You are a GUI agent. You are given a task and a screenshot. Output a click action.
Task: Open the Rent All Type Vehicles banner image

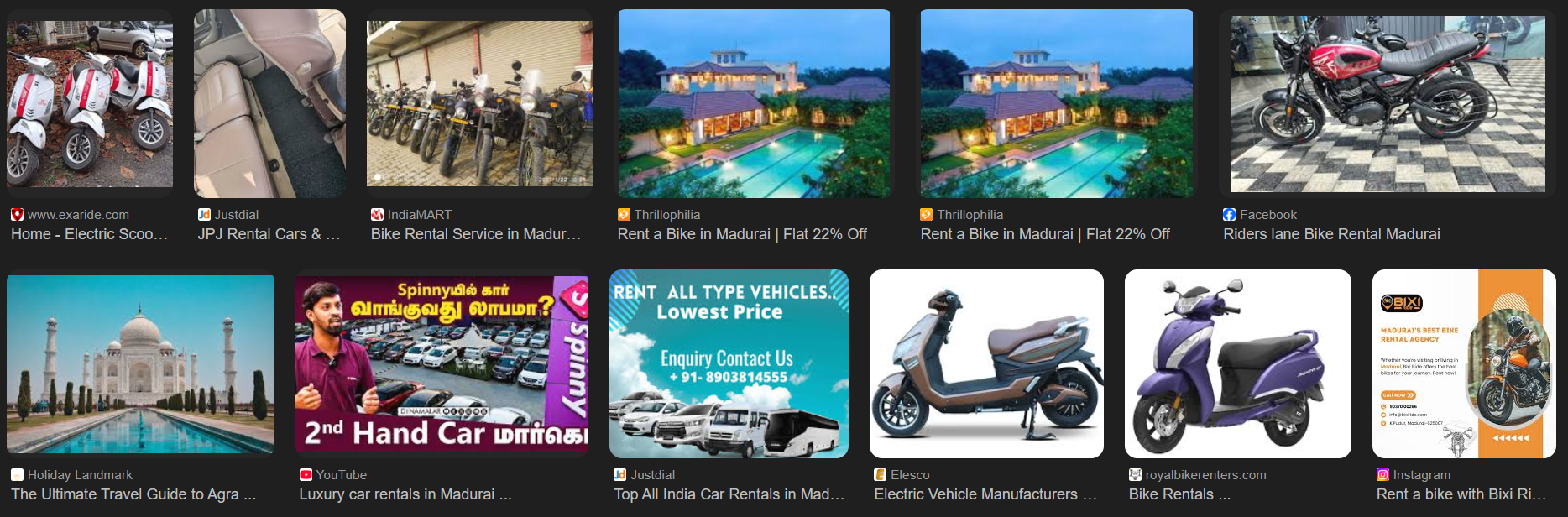(x=729, y=363)
